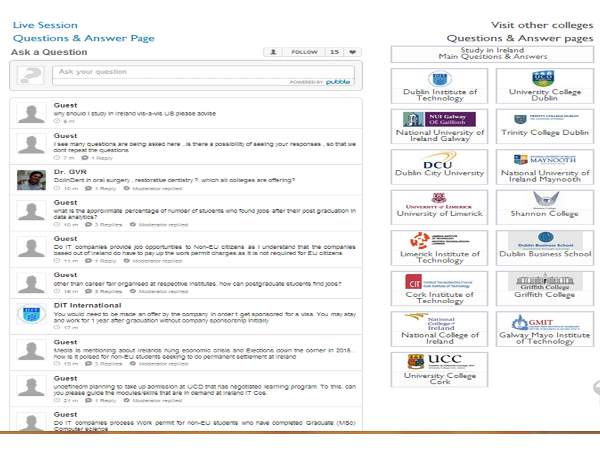Screen dimensions: 600x450
Task: Click the Ask a Question heading
Action: point(49,52)
